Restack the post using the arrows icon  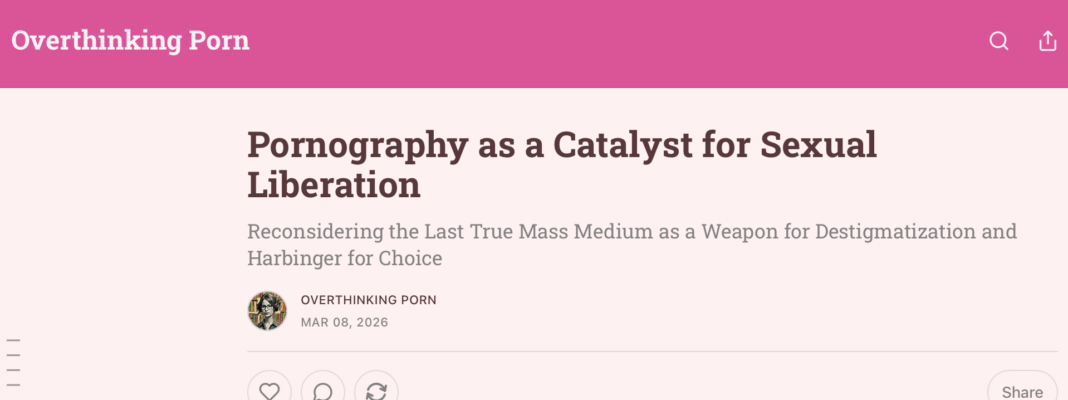(376, 391)
